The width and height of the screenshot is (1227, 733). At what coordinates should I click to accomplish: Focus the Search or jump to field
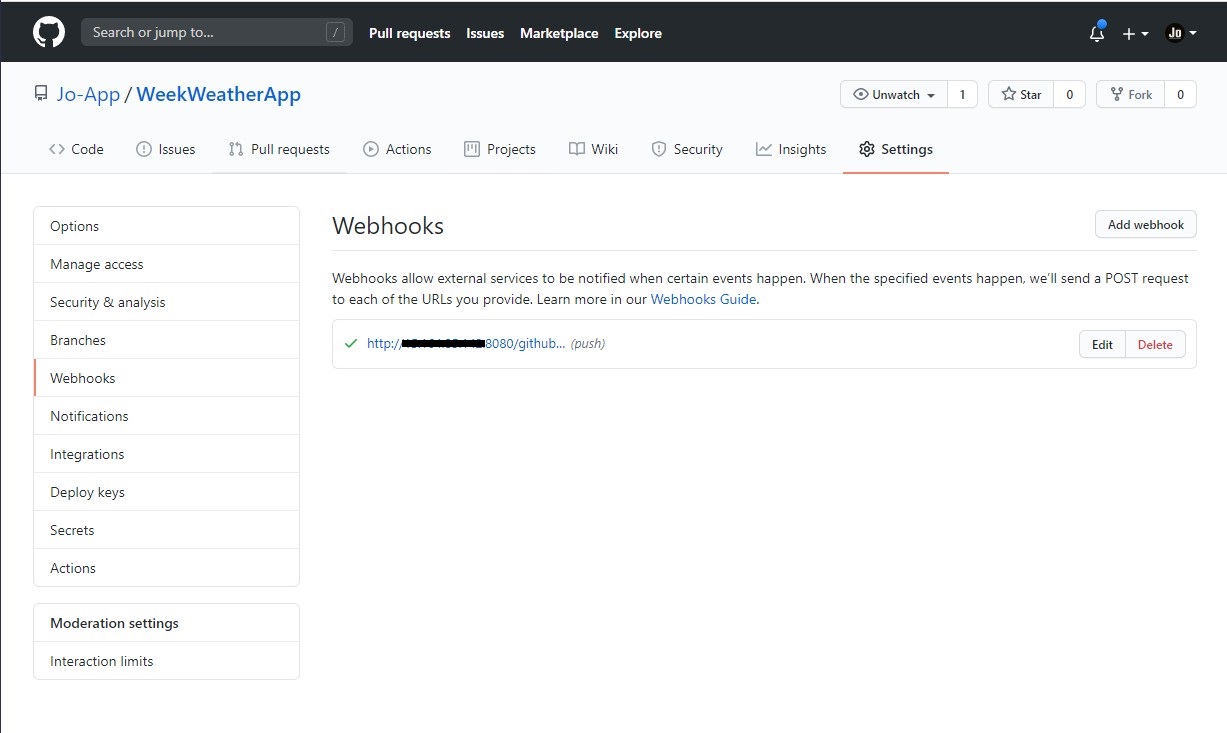tap(217, 32)
